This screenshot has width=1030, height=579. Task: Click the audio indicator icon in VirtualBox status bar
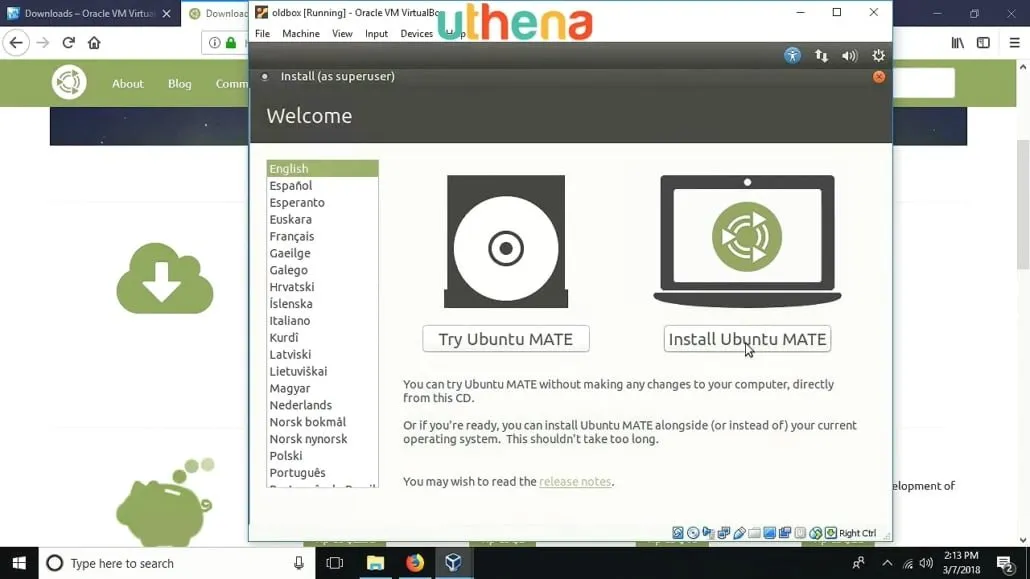pyautogui.click(x=708, y=533)
